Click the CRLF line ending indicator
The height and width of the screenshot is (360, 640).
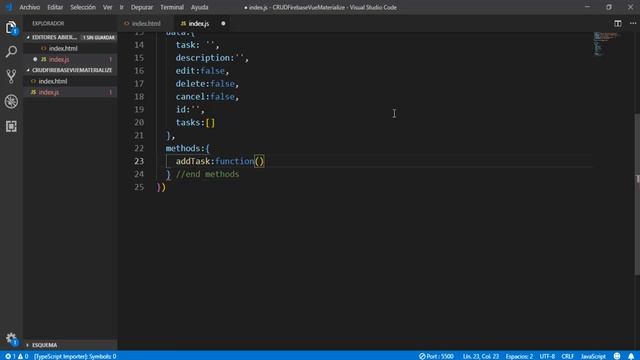567,356
